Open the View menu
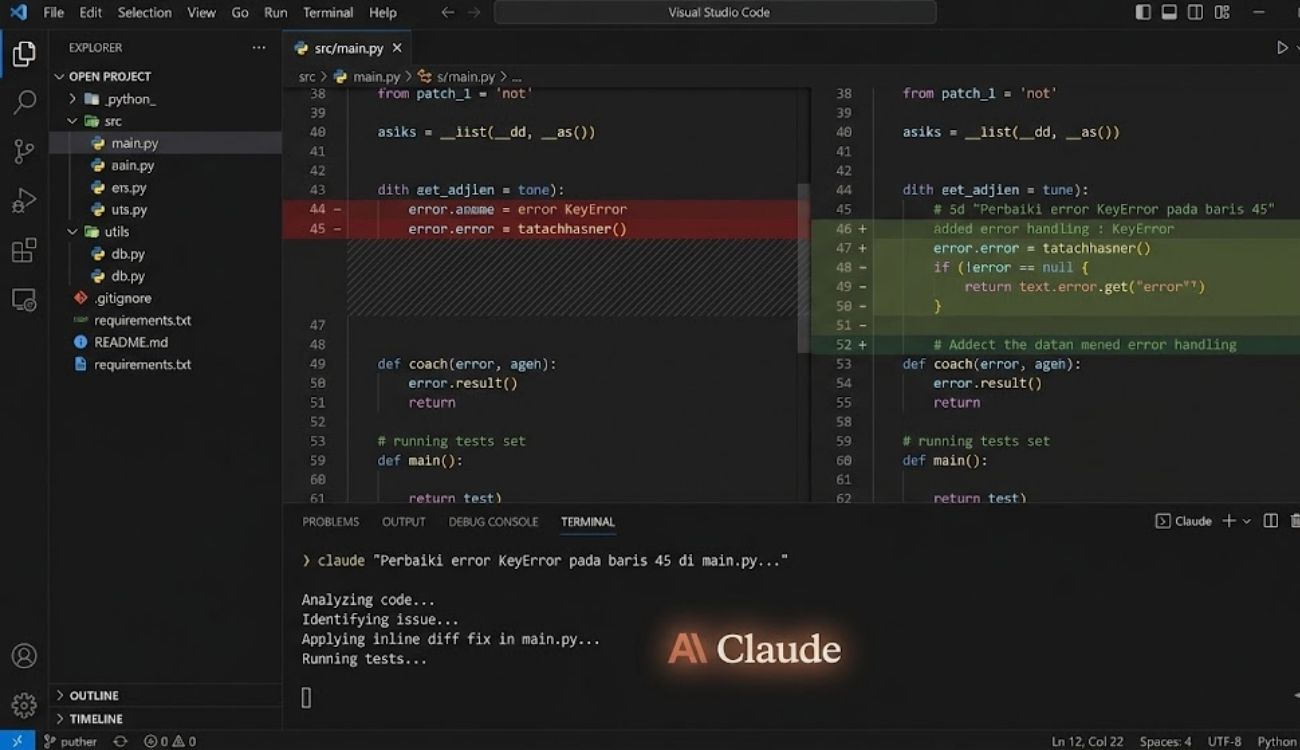This screenshot has width=1300, height=750. 201,13
